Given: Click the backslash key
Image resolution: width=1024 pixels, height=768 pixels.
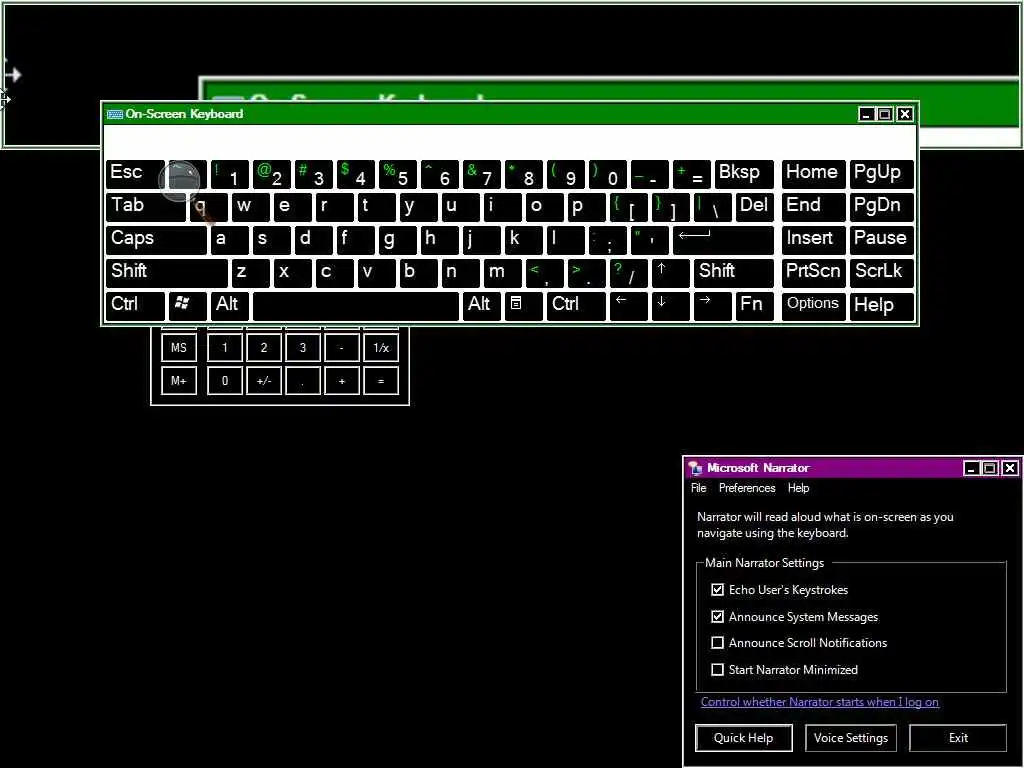Looking at the screenshot, I should coord(712,206).
